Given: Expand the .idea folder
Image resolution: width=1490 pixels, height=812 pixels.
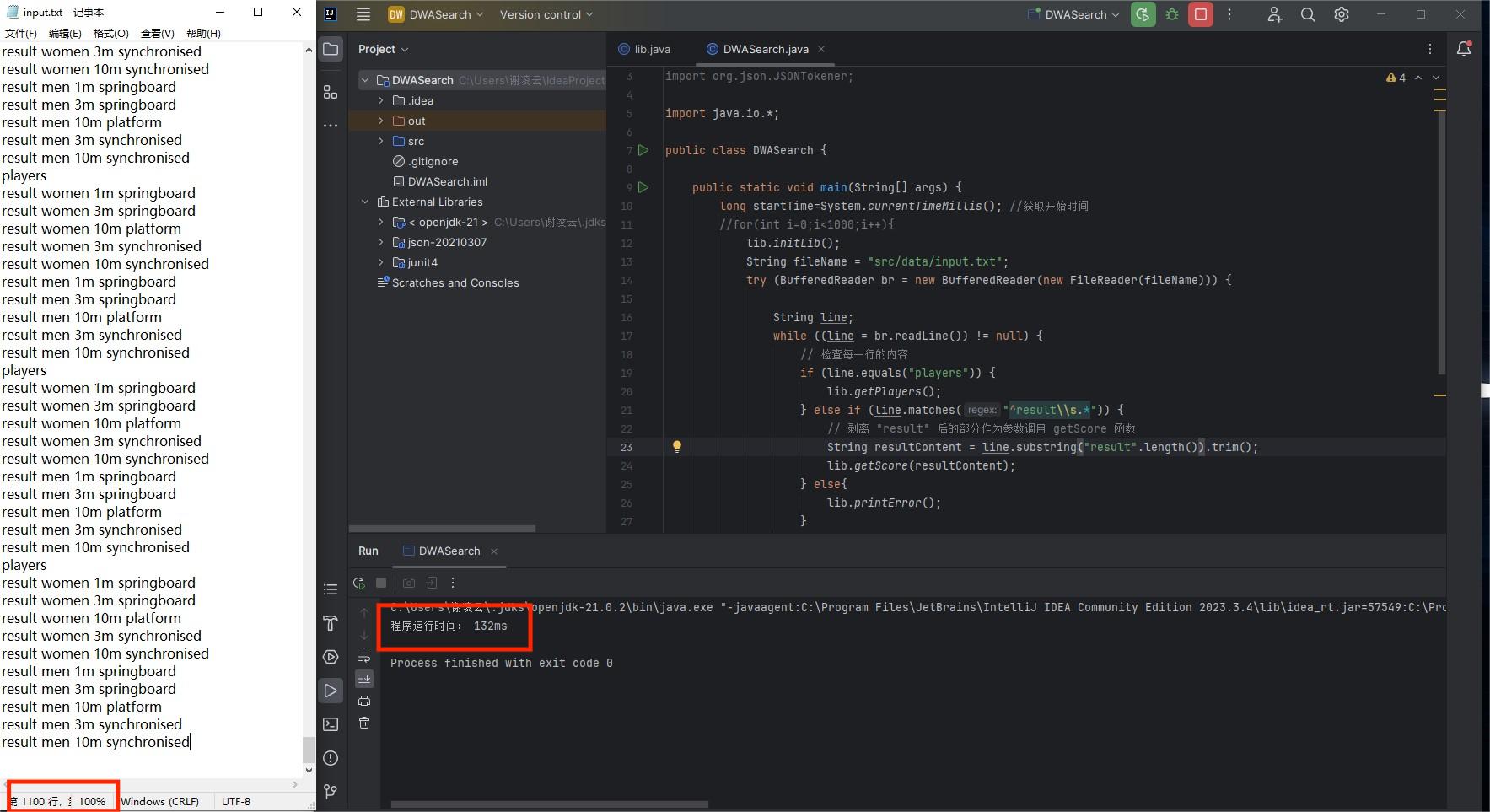Looking at the screenshot, I should coord(380,100).
